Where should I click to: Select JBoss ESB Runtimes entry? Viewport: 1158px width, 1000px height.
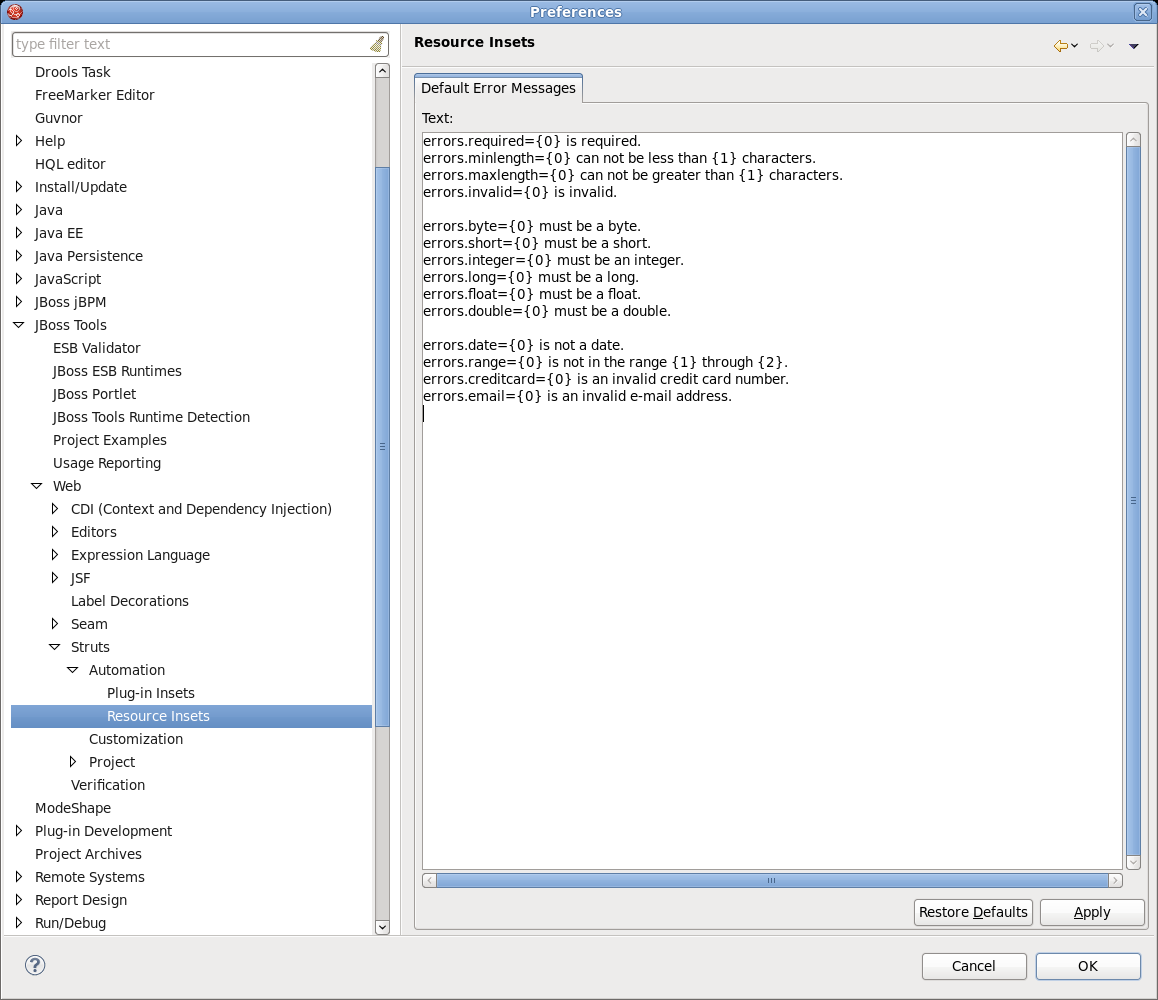pyautogui.click(x=117, y=371)
